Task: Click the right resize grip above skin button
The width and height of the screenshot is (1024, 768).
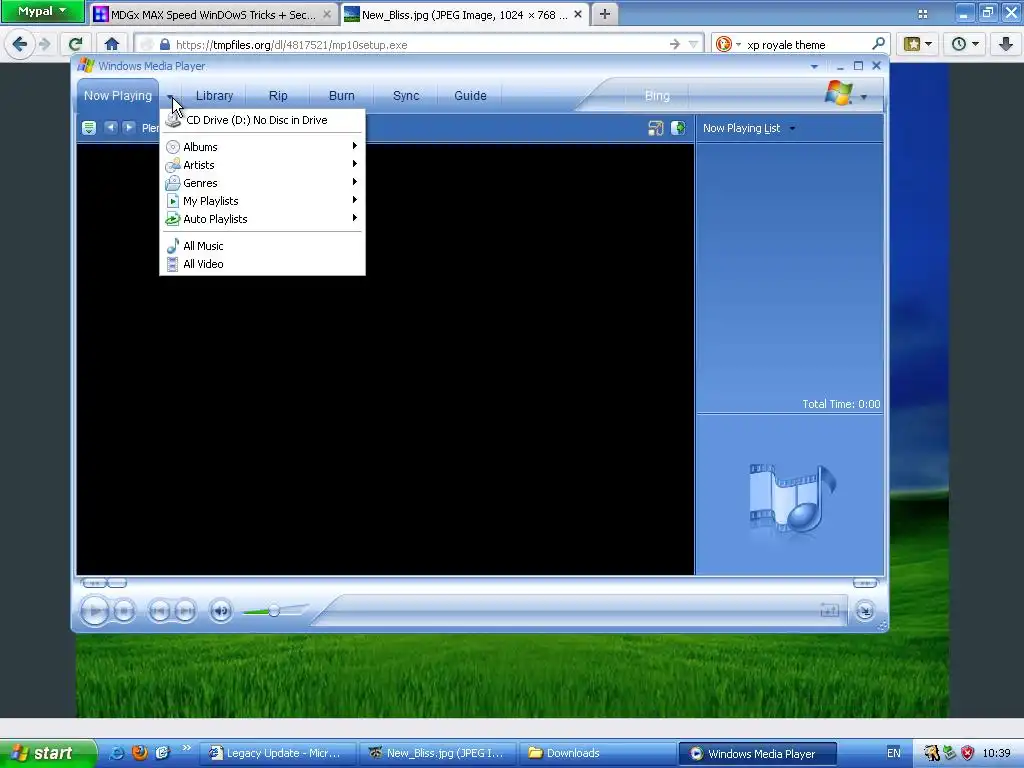Action: click(865, 583)
